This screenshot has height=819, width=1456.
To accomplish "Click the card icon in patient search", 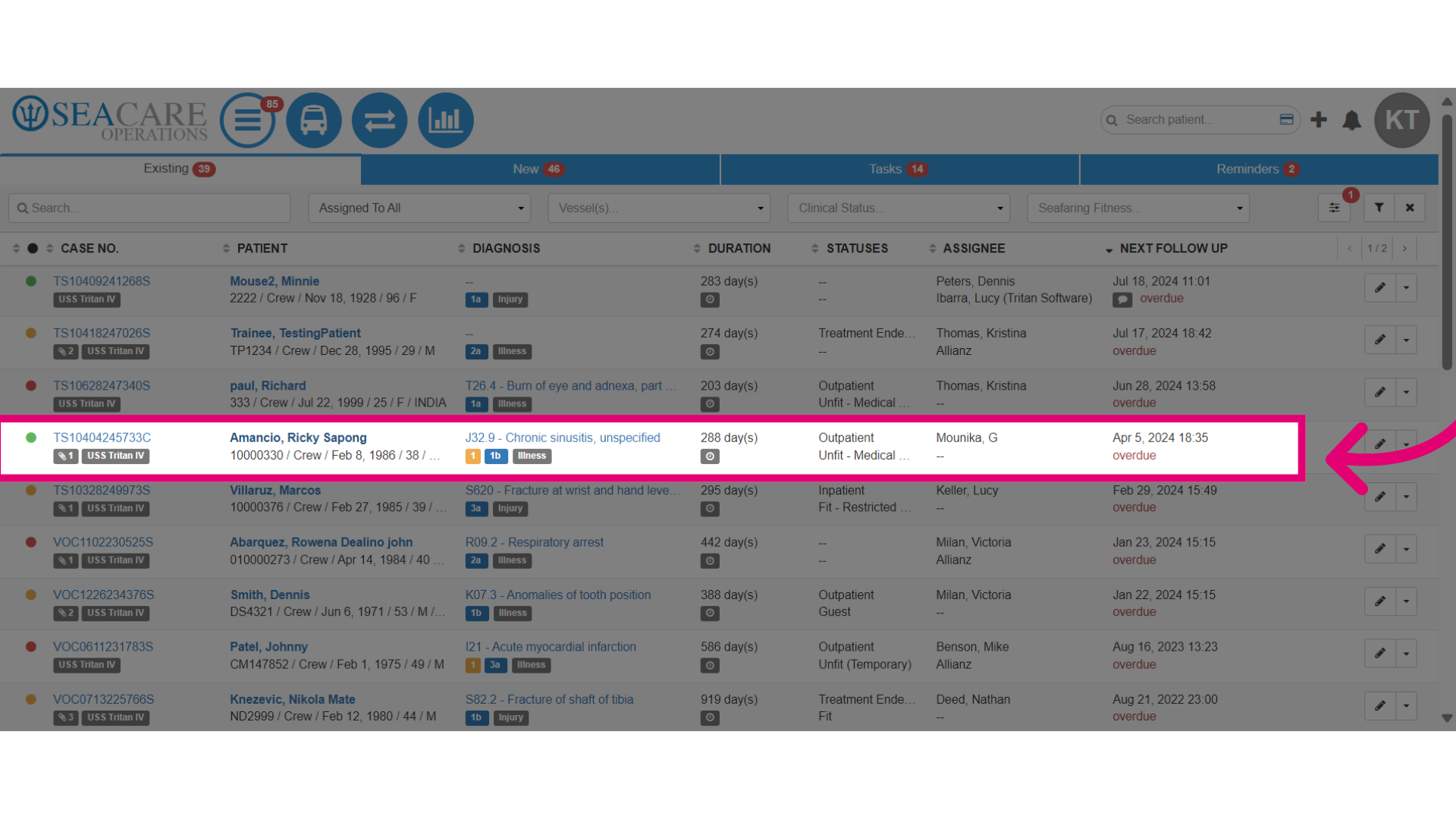I will [x=1286, y=119].
